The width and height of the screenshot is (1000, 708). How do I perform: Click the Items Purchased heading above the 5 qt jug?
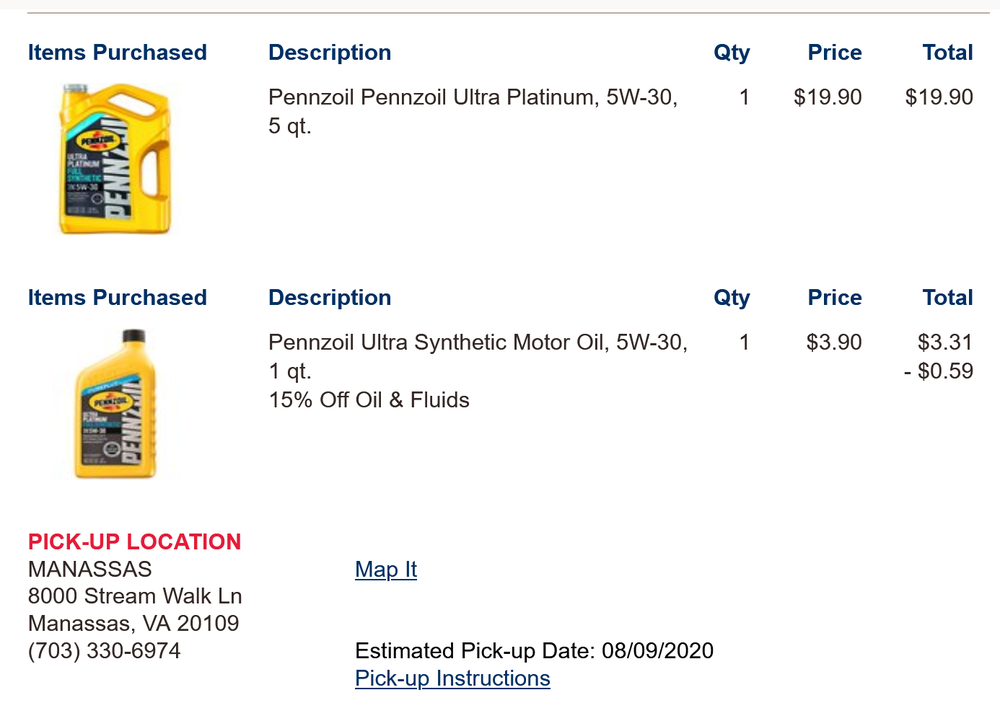117,53
